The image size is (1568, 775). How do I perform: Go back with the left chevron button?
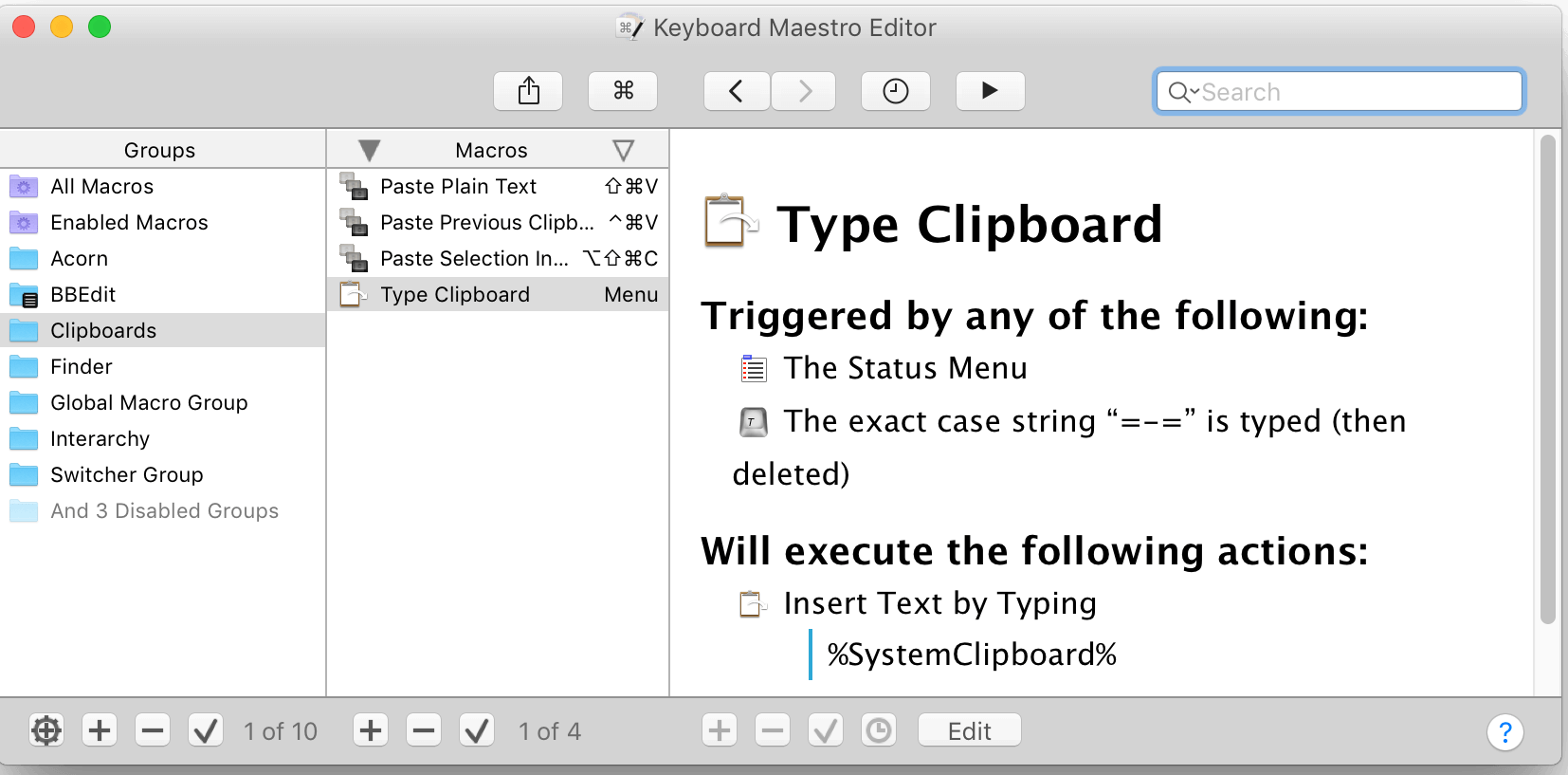737,91
